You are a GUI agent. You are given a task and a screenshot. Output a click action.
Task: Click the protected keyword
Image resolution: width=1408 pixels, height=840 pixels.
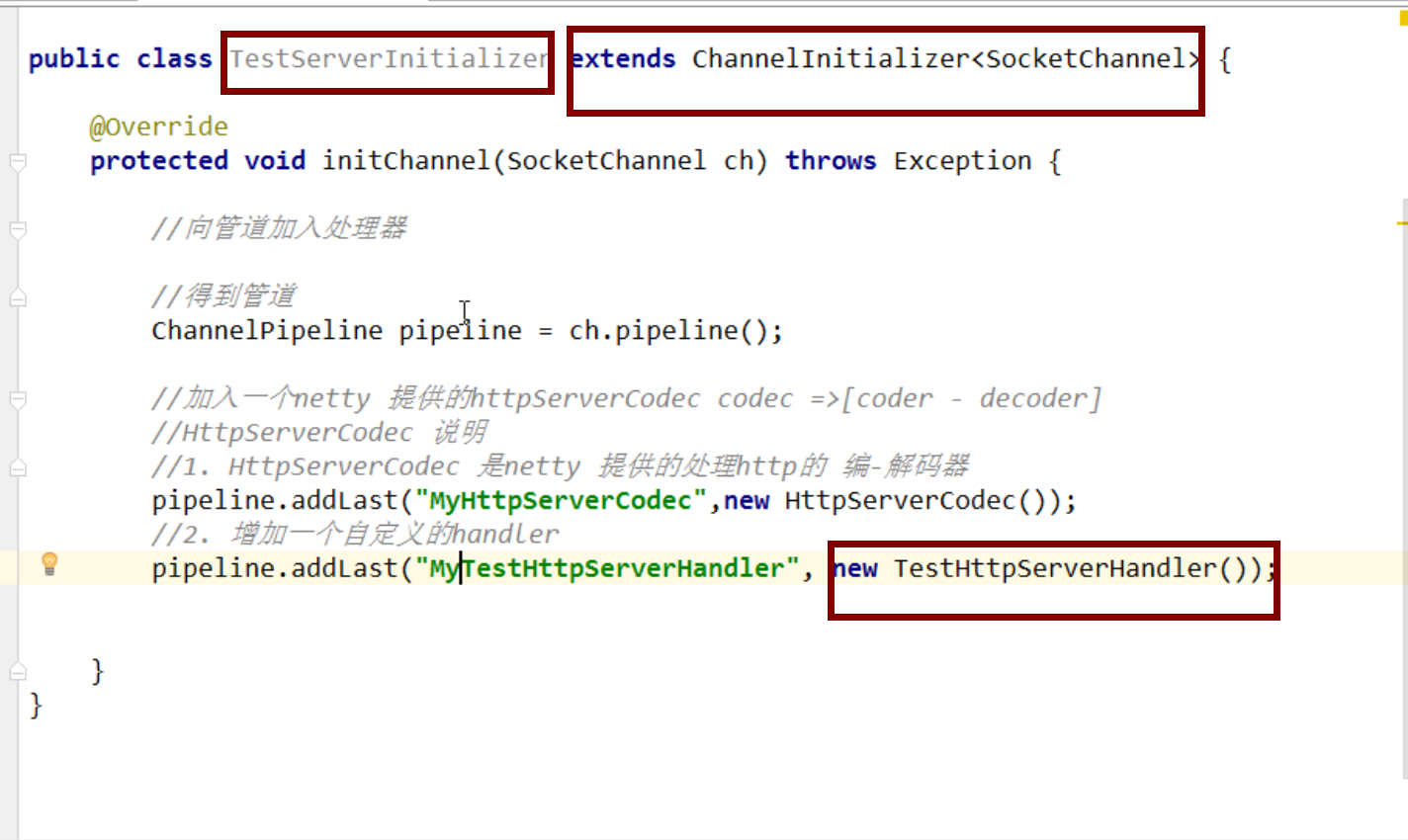tap(159, 161)
